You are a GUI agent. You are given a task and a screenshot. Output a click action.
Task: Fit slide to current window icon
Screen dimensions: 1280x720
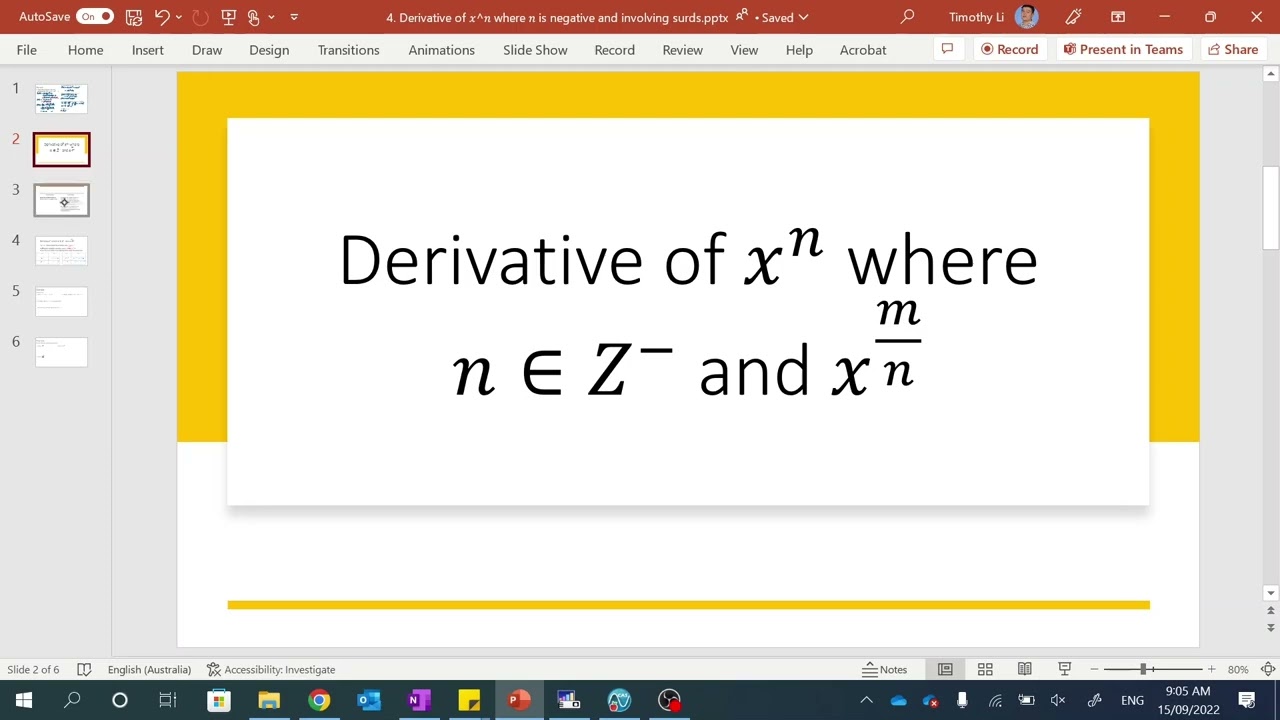(x=1268, y=670)
